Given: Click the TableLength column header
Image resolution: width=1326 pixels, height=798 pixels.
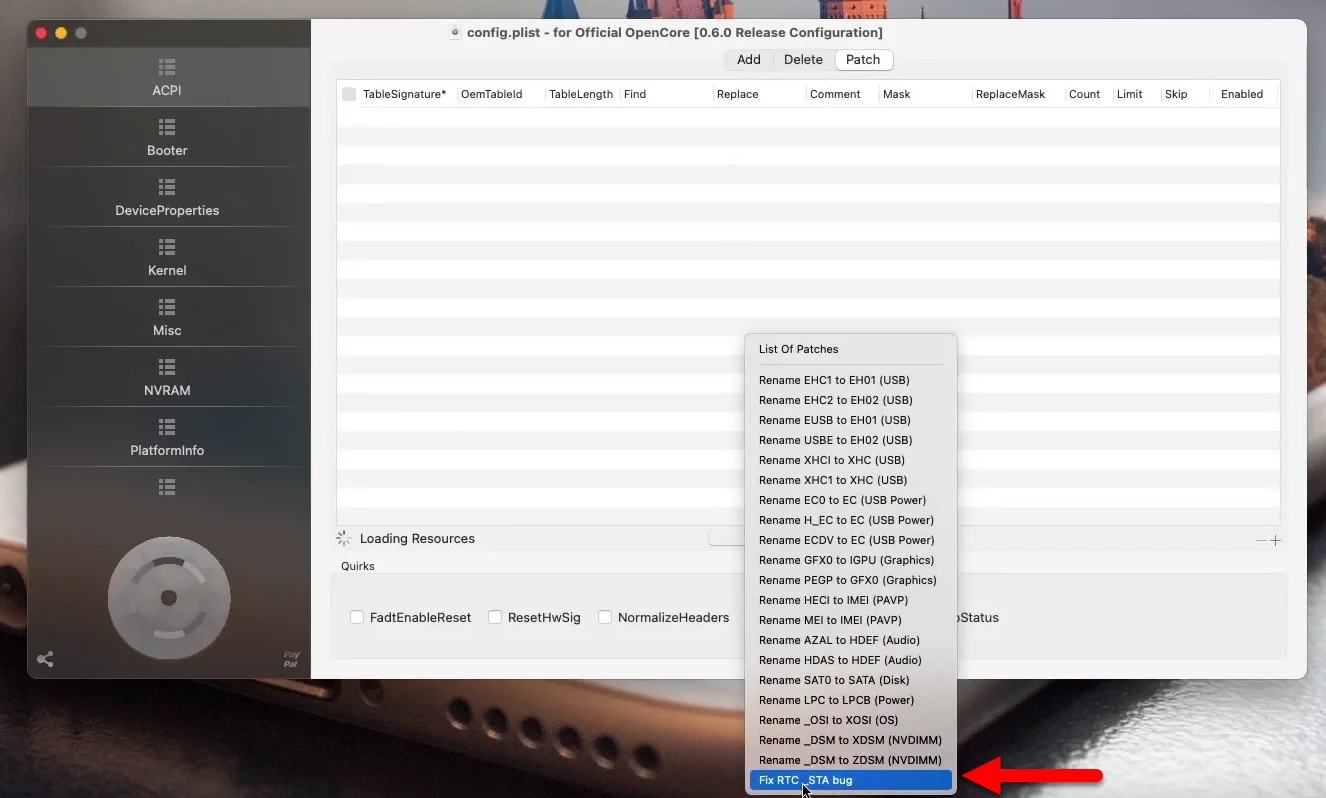Looking at the screenshot, I should click(x=581, y=94).
